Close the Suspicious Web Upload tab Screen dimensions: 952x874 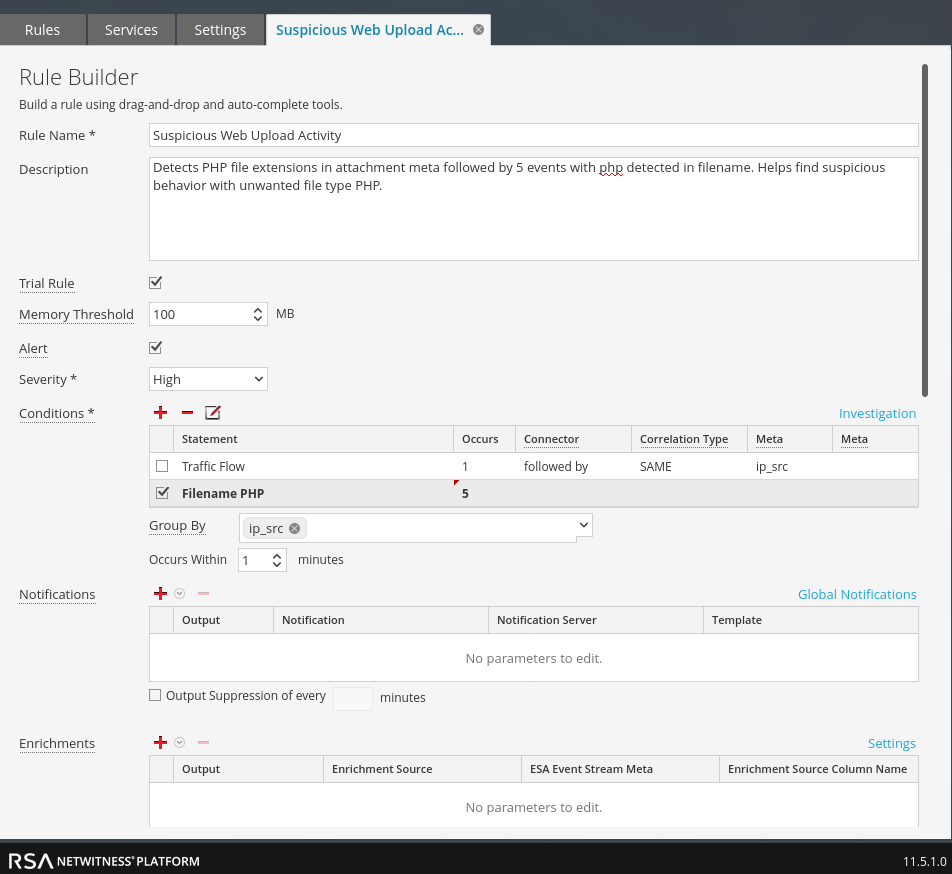(x=478, y=30)
